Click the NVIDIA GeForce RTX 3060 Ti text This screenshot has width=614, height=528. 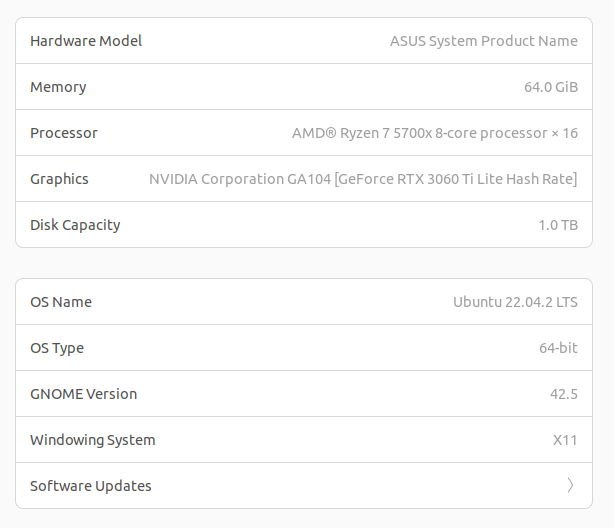click(363, 179)
